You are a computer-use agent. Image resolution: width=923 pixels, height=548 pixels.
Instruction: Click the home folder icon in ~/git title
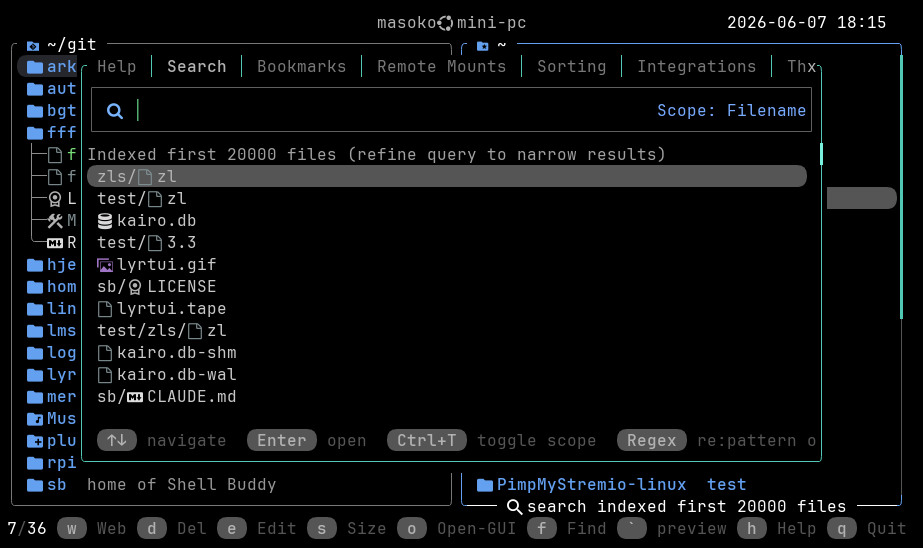[x=33, y=45]
